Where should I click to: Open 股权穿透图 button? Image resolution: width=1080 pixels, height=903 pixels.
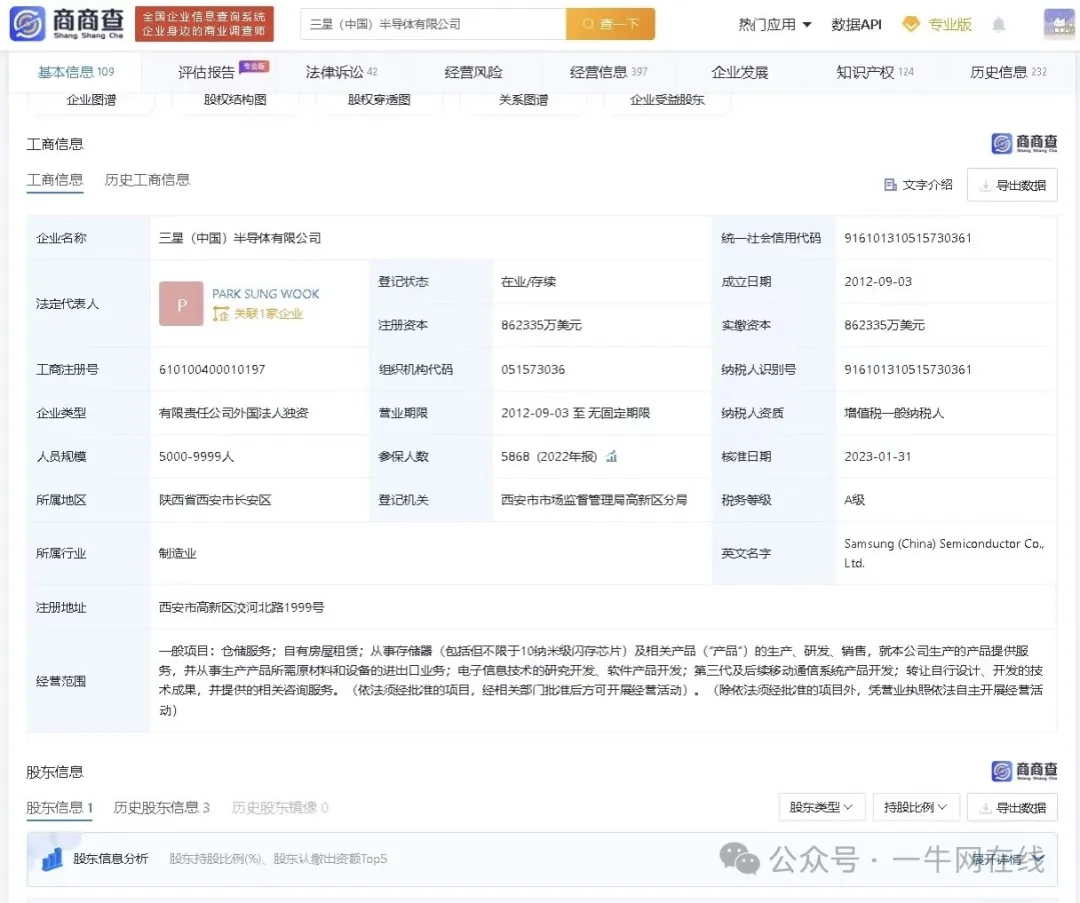pyautogui.click(x=379, y=101)
